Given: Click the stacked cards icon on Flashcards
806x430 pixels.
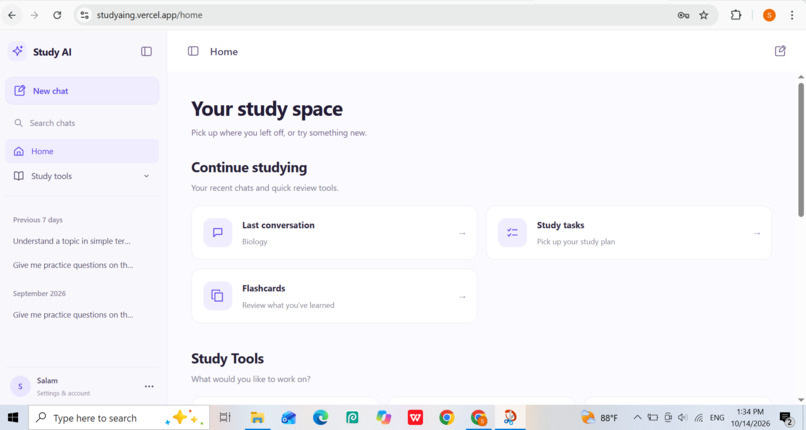Looking at the screenshot, I should 218,296.
